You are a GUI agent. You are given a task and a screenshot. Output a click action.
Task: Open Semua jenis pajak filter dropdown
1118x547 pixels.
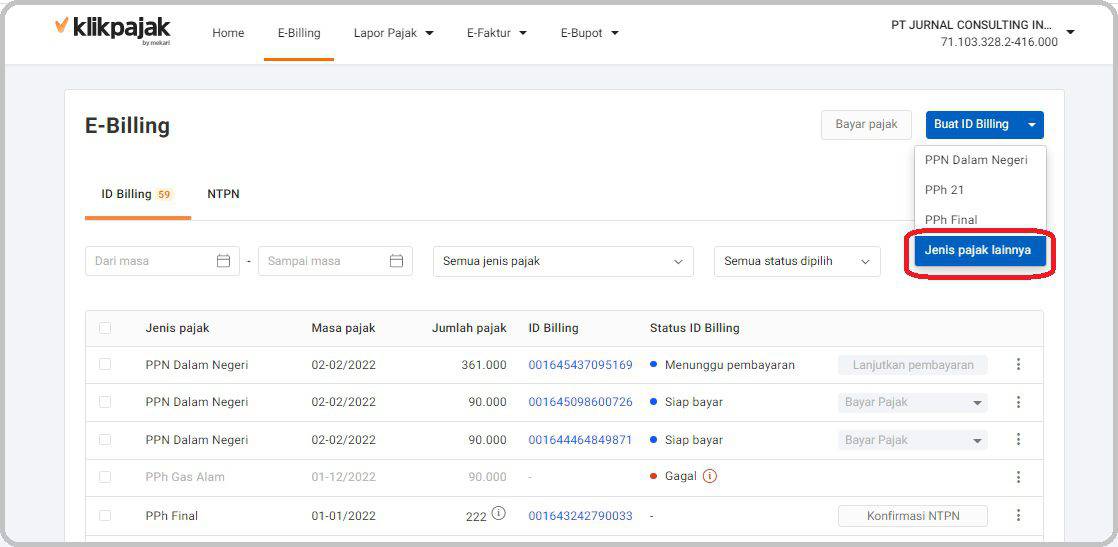click(563, 261)
